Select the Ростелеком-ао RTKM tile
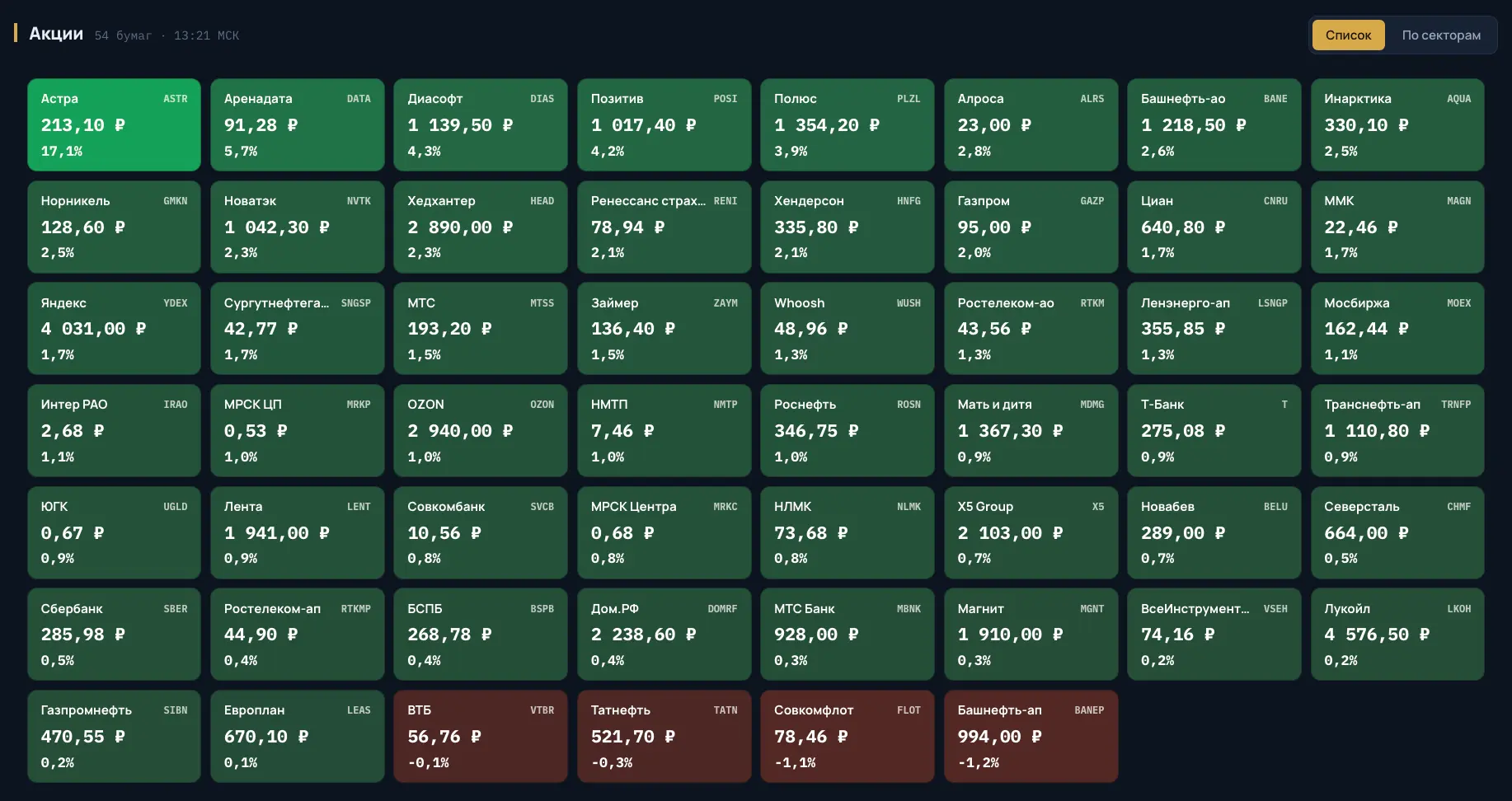The width and height of the screenshot is (1512, 801). [1031, 329]
